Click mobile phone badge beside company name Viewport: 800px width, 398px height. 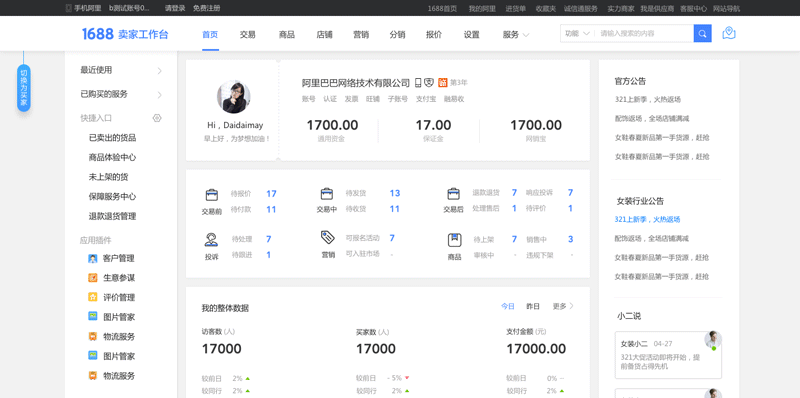pyautogui.click(x=418, y=83)
